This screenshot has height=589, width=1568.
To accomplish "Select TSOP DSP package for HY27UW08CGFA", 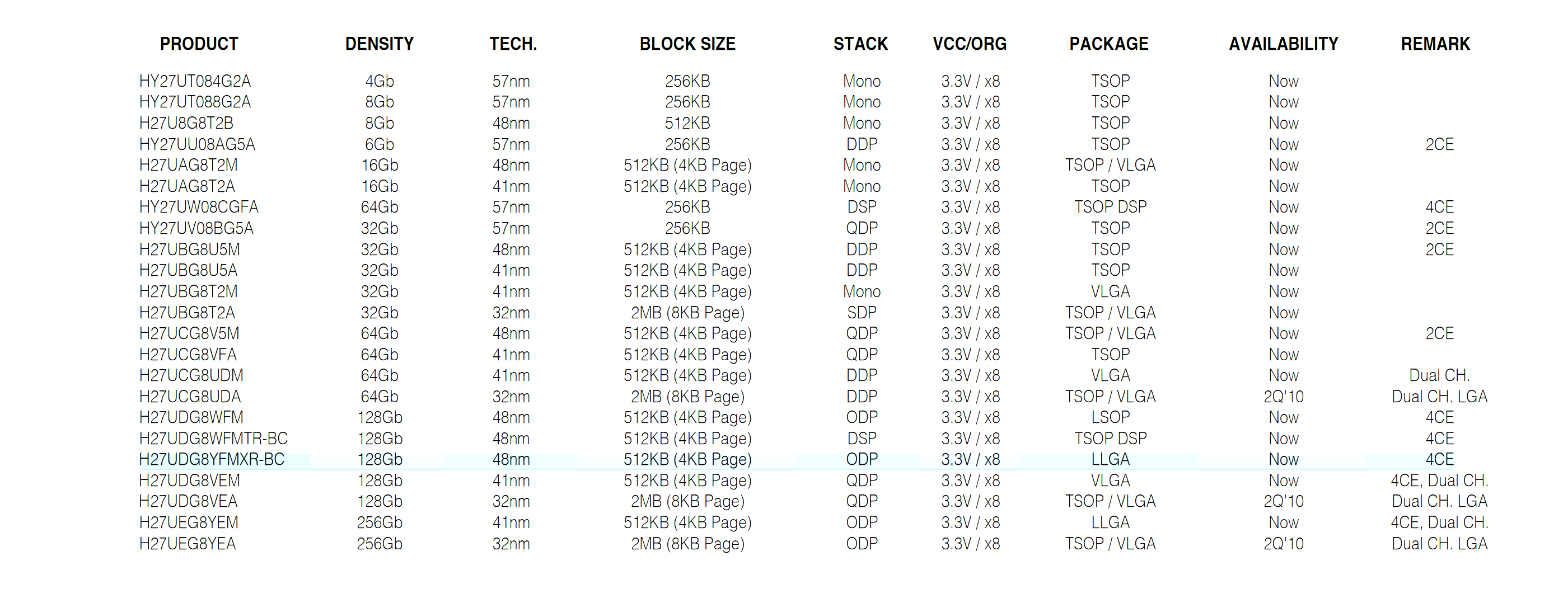I will coord(1110,207).
